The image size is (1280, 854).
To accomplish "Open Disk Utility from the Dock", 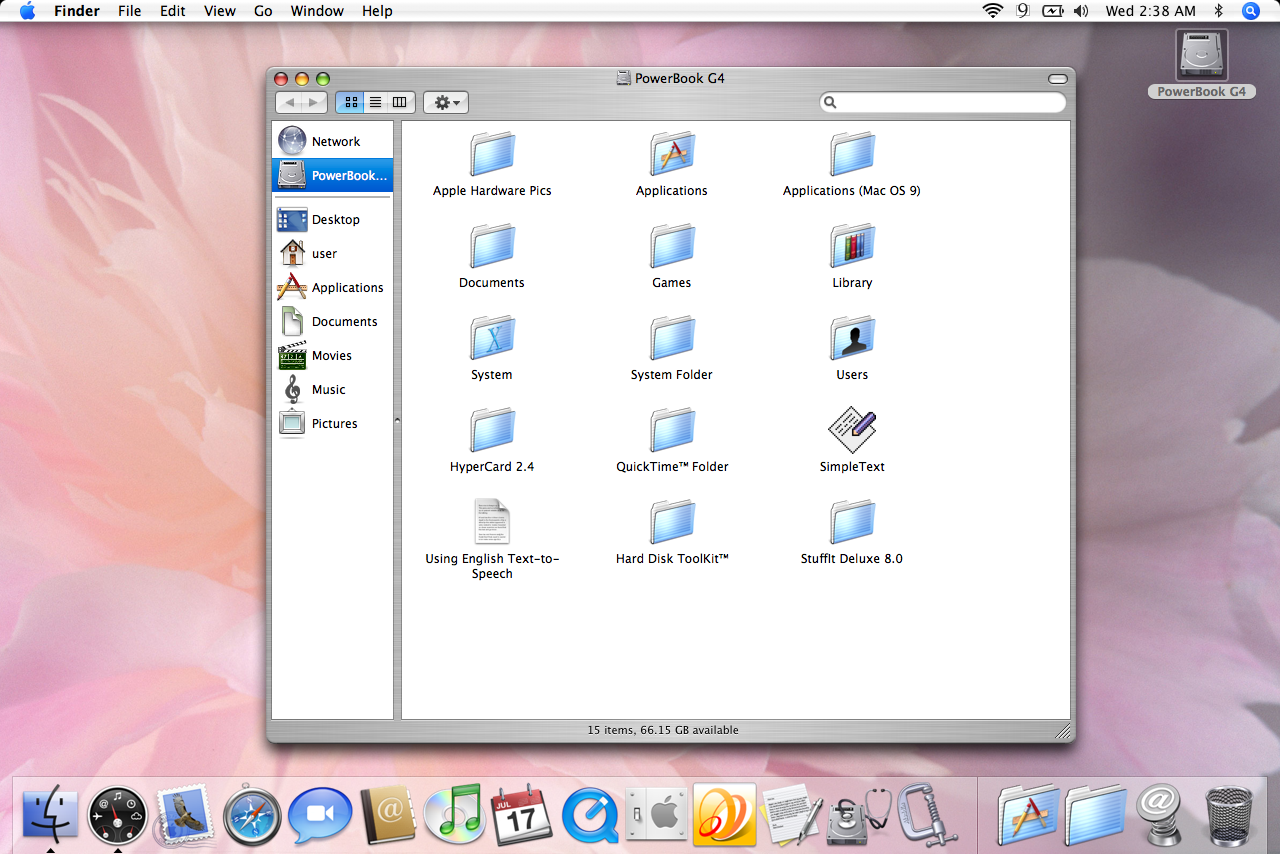I will (x=858, y=815).
